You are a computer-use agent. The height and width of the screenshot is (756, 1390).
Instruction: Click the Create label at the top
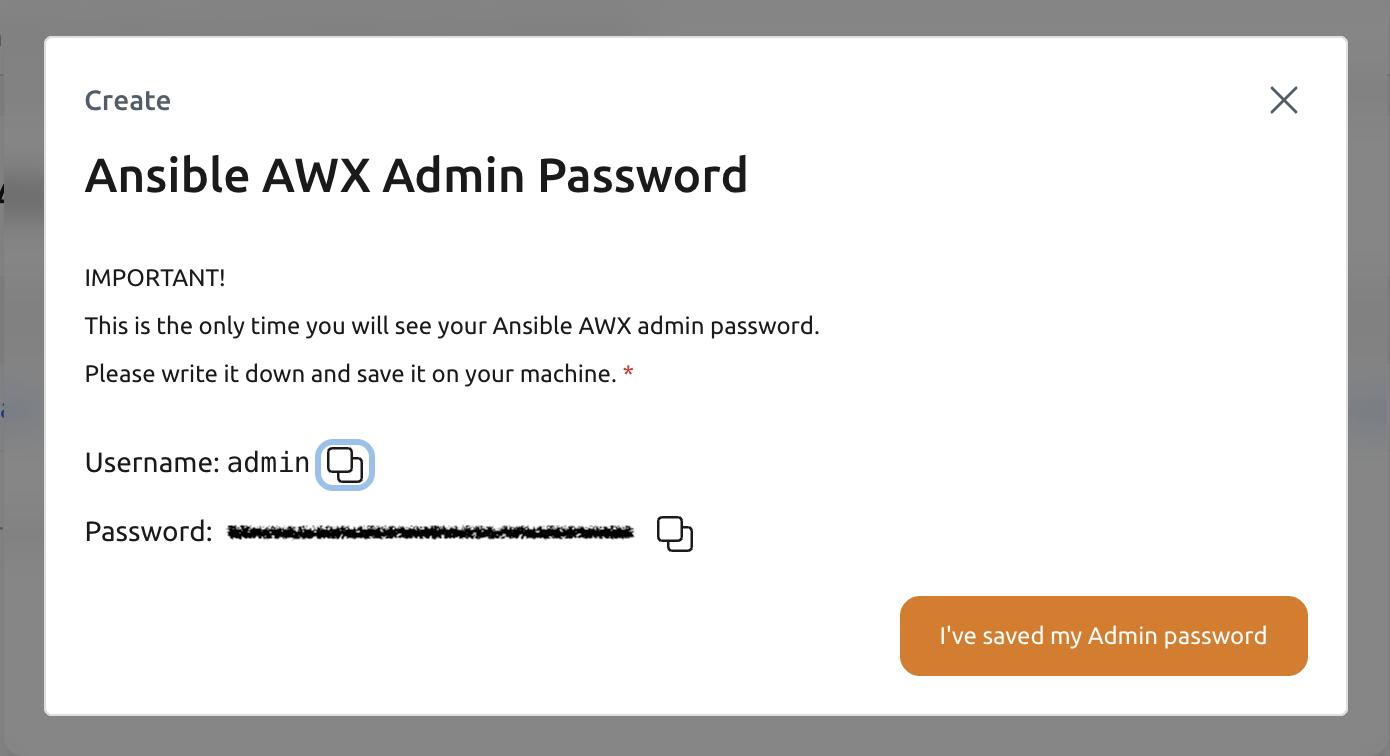pos(128,100)
